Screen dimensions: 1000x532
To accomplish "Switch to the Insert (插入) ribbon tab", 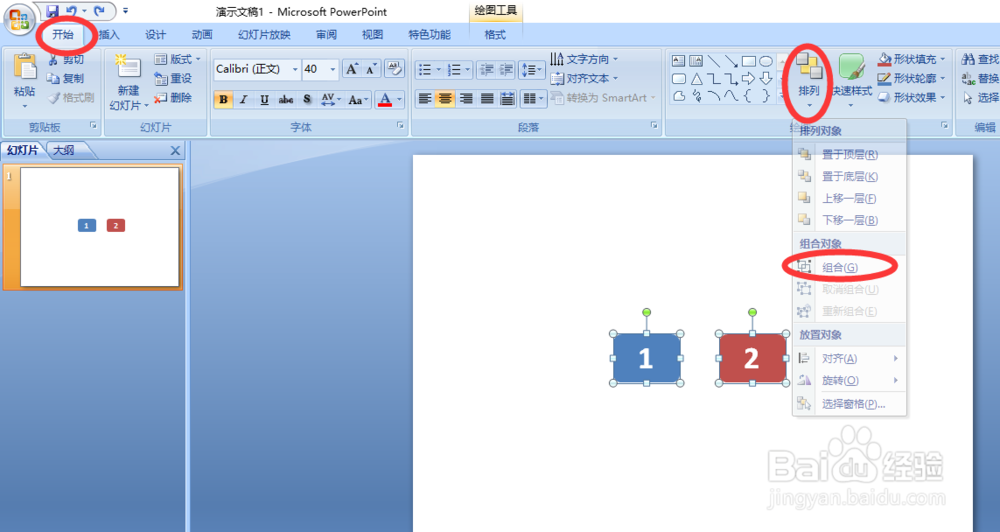I will [x=109, y=34].
